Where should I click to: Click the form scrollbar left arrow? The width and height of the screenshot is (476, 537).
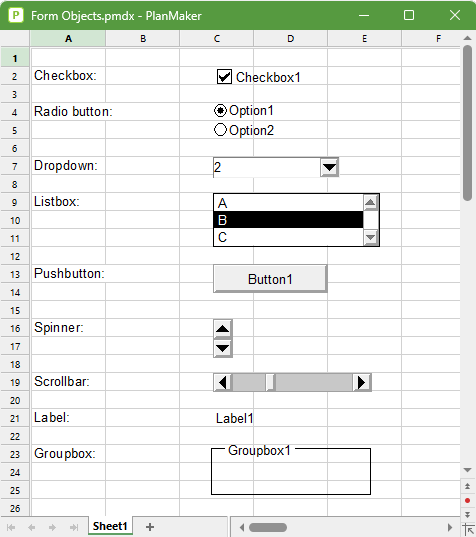click(x=223, y=382)
